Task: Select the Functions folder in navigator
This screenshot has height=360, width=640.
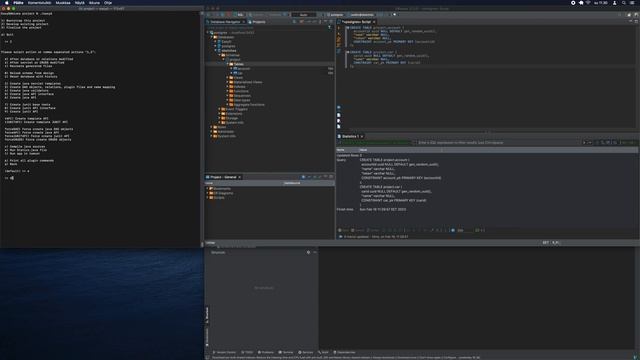Action: (239, 91)
